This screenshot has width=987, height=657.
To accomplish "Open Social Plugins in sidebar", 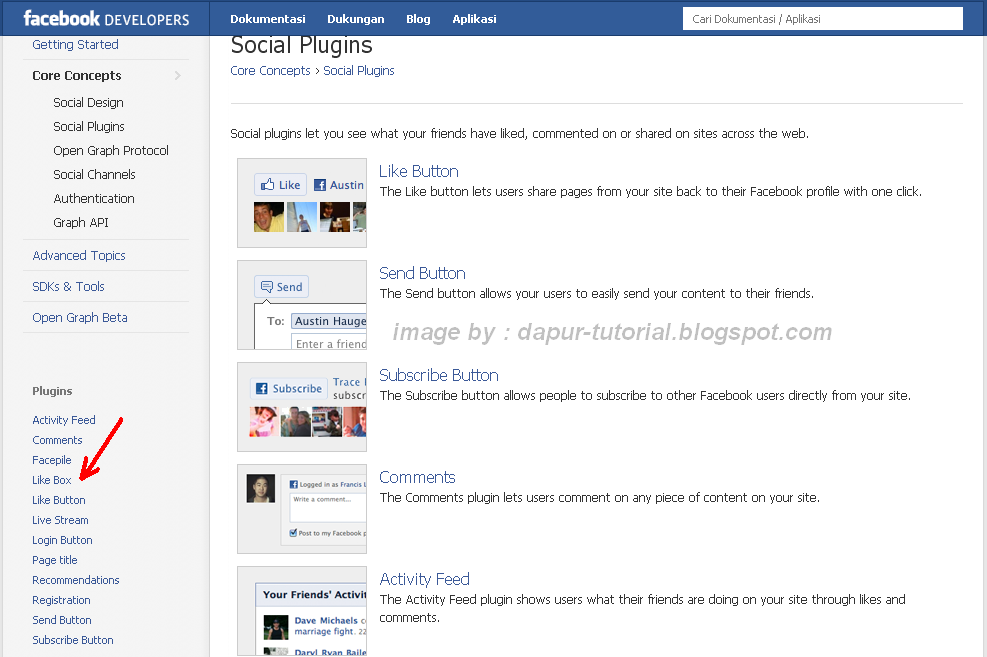I will pos(89,126).
